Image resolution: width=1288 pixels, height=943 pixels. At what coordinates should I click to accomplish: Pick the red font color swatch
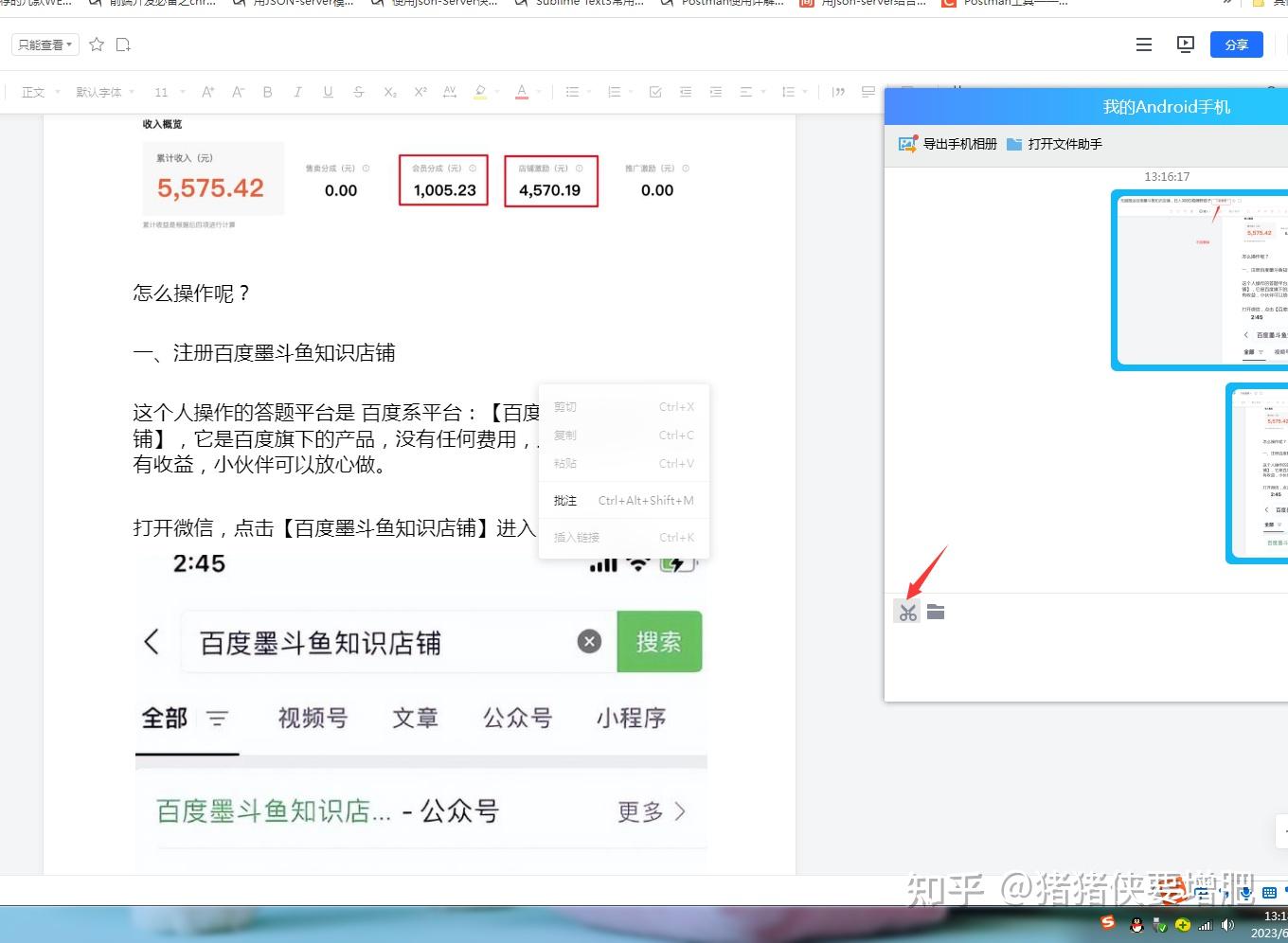point(520,91)
